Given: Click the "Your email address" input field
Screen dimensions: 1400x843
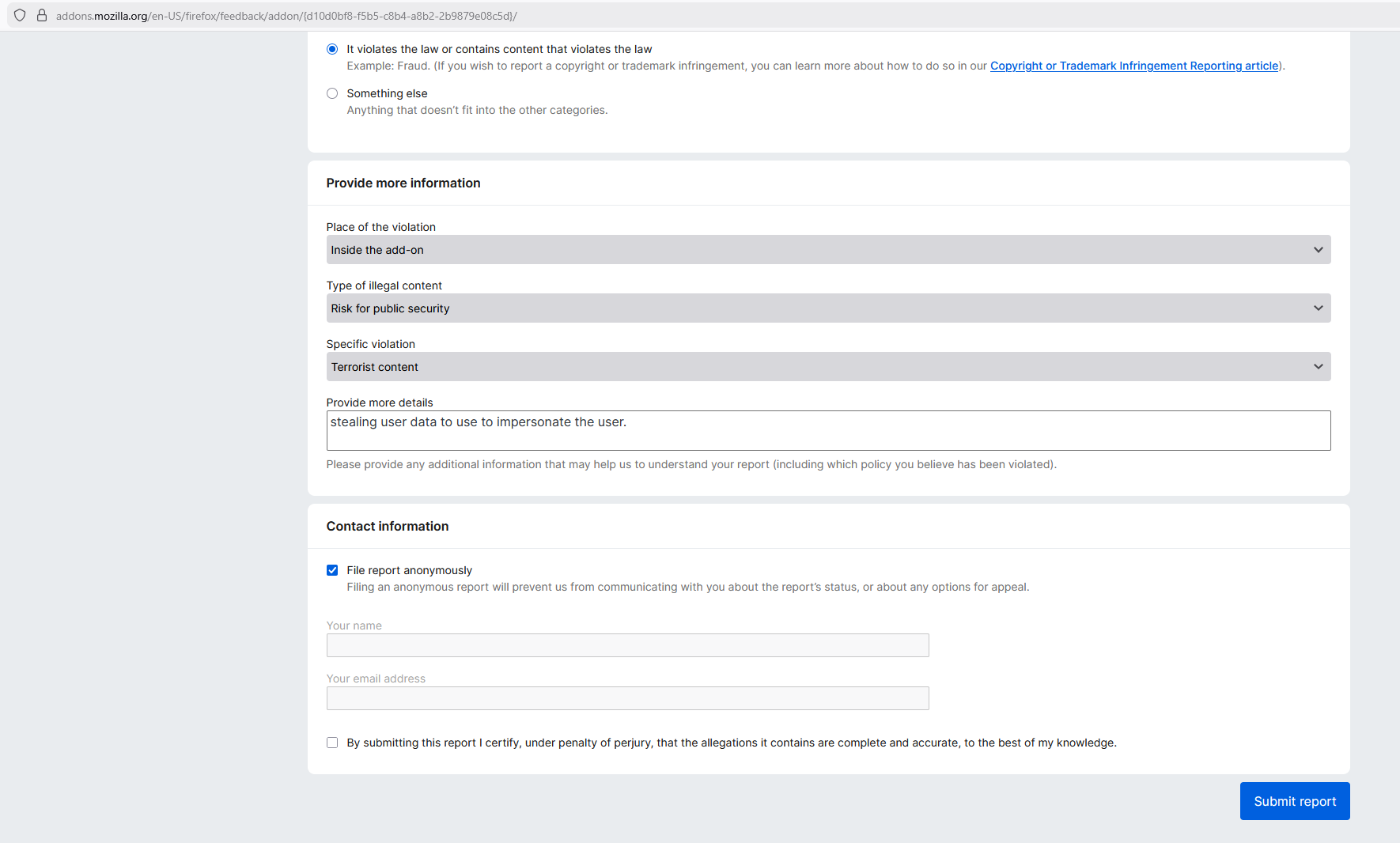Looking at the screenshot, I should pyautogui.click(x=627, y=698).
